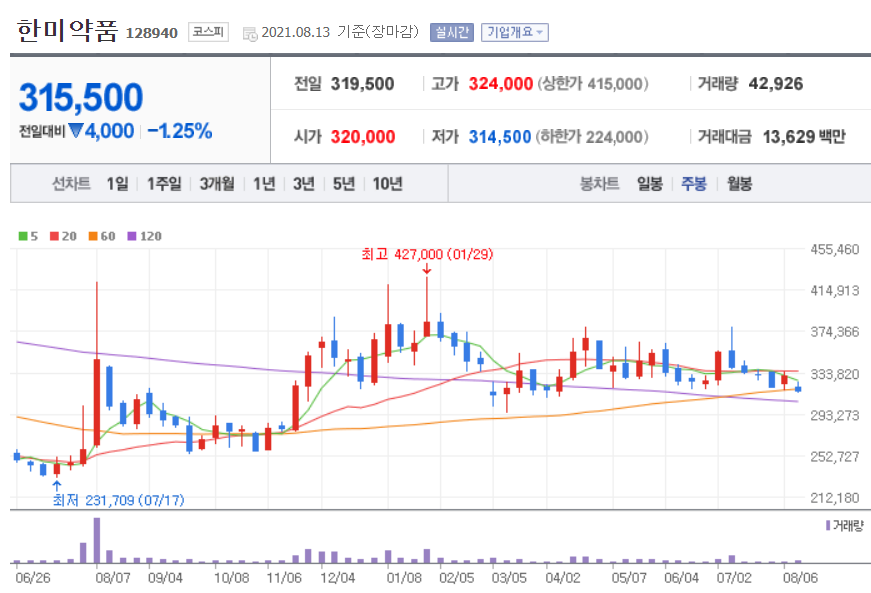Click the 상한가 415,000 text

[x=593, y=84]
